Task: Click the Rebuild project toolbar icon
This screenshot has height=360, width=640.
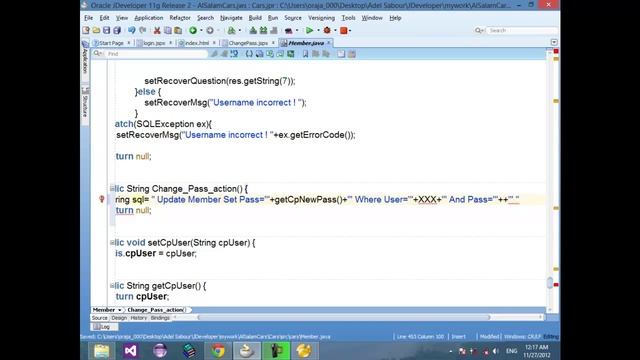Action: (x=263, y=30)
